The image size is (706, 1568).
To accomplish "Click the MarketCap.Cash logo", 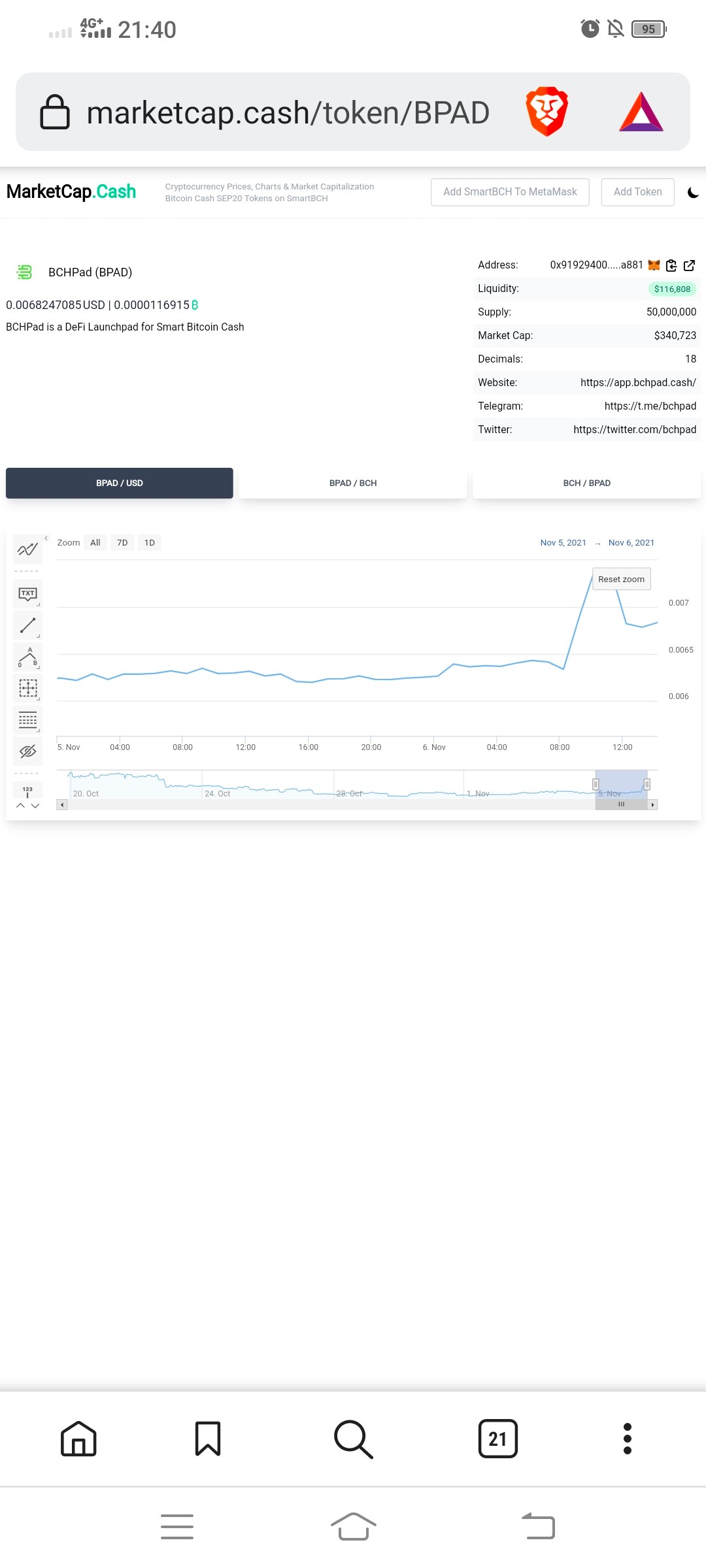I will click(x=71, y=191).
